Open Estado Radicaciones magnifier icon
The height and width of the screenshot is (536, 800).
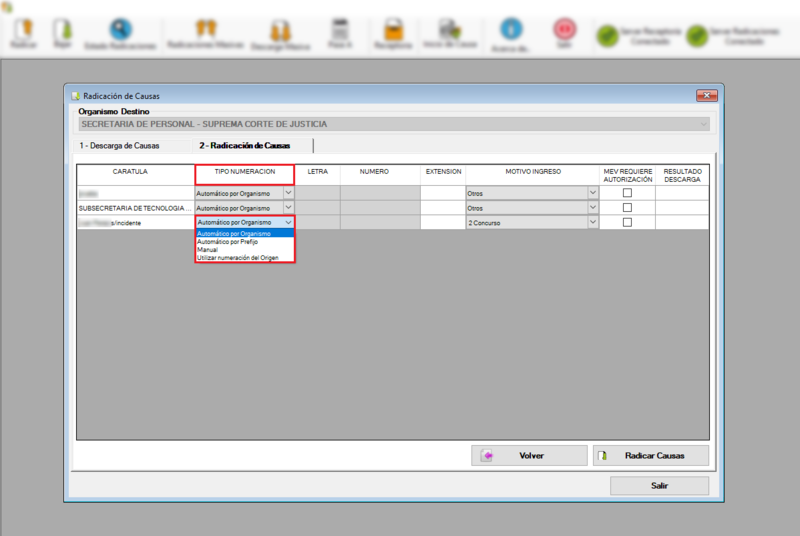[x=120, y=29]
